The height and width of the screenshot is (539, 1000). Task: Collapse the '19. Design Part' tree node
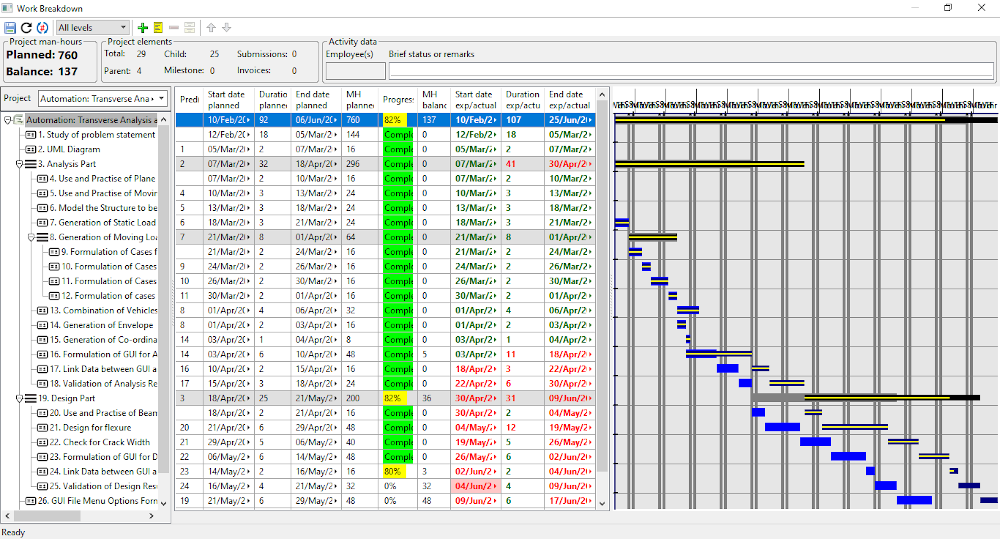tap(19, 398)
